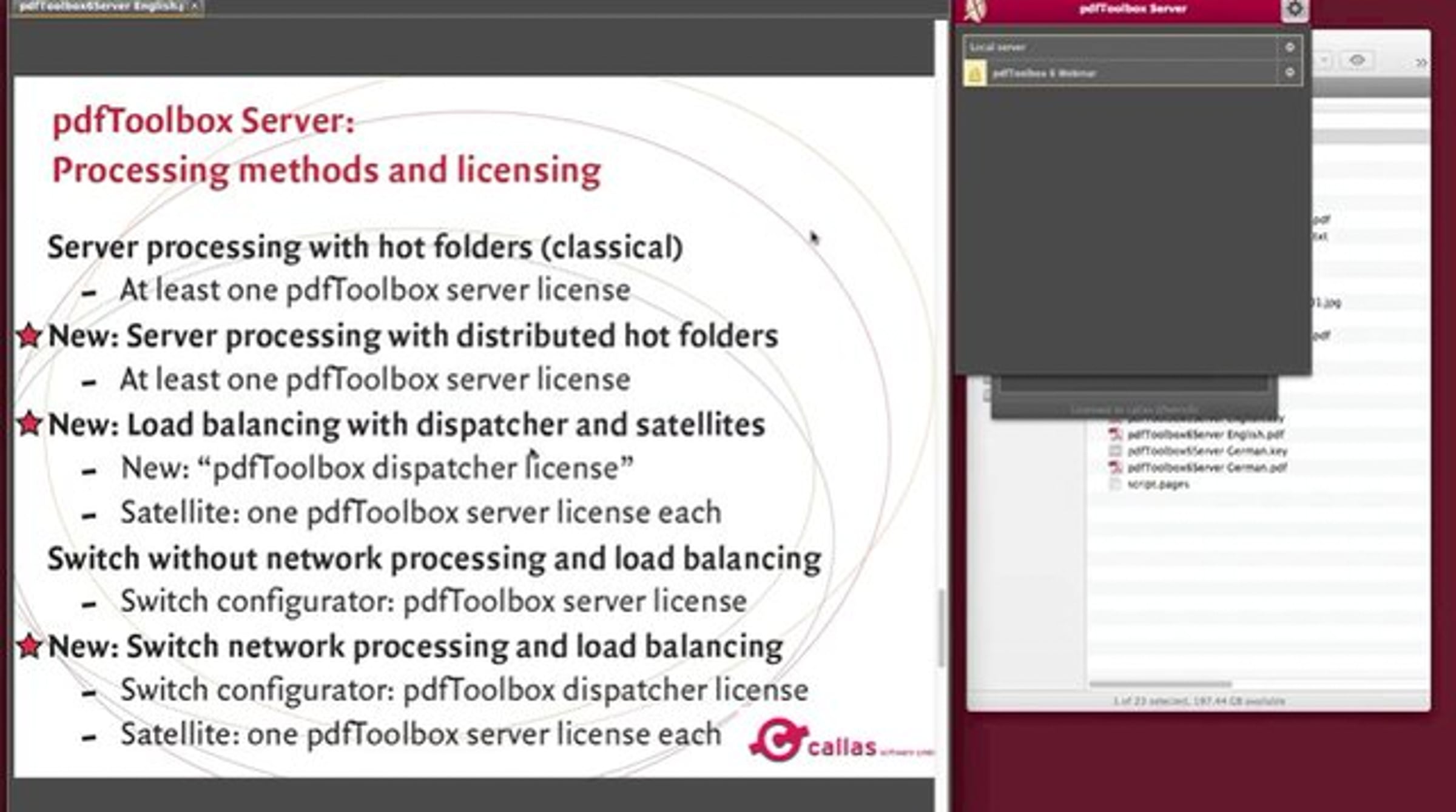Click the 'pdfToolbox dispatcher license' quoted bullet

tap(377, 468)
